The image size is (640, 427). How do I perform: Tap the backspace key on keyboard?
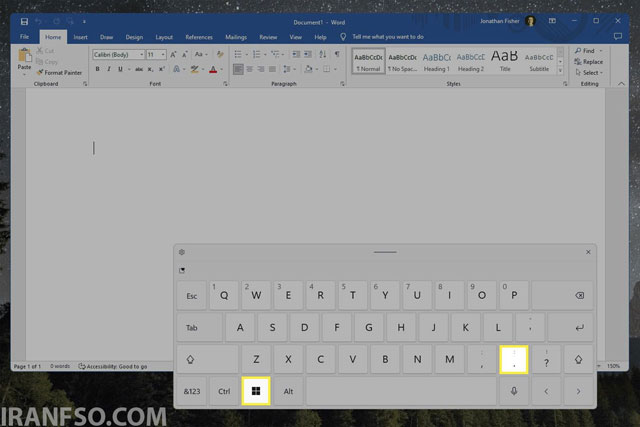pyautogui.click(x=562, y=295)
